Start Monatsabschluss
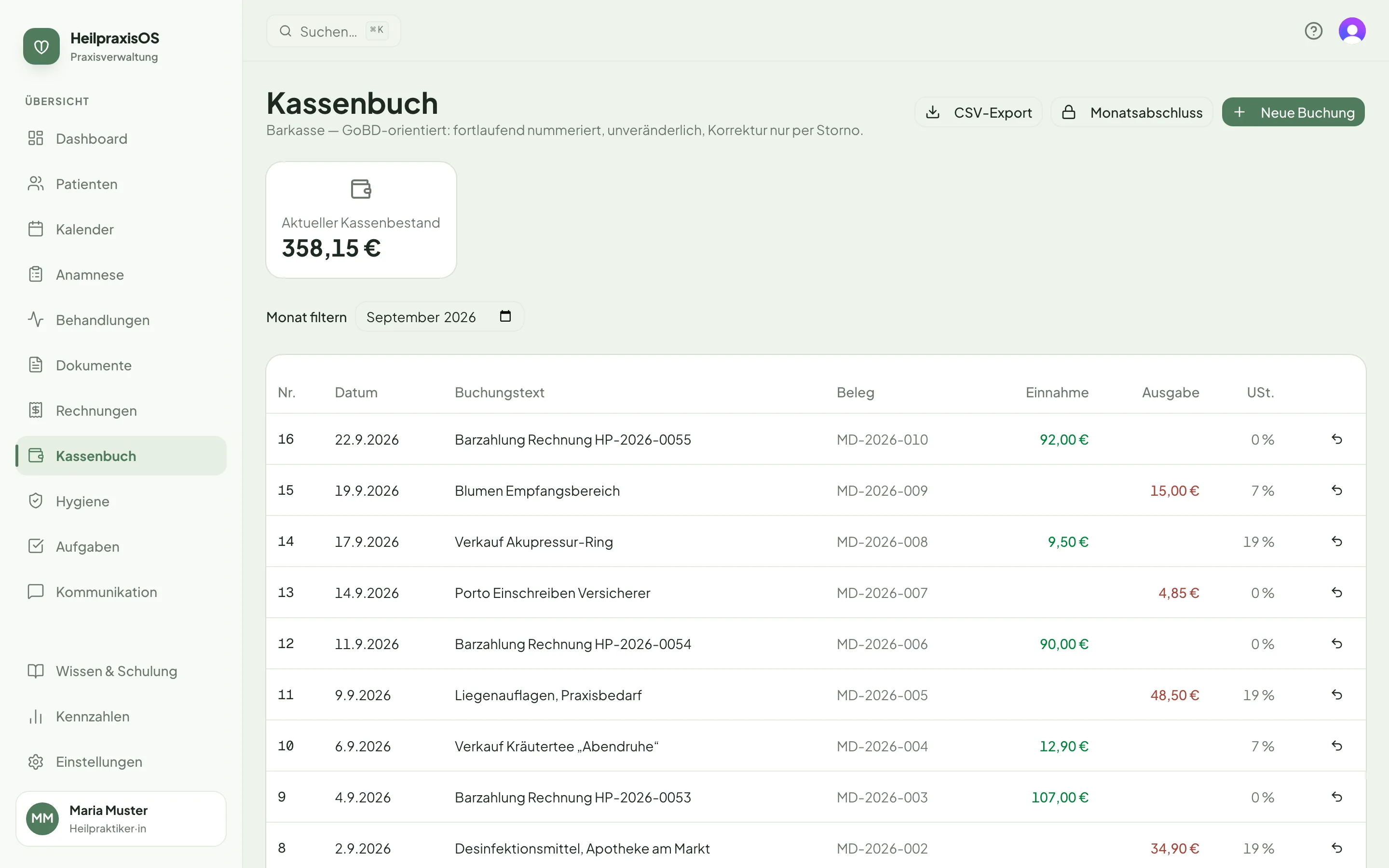Screen dimensions: 1389x868 tap(1131, 112)
